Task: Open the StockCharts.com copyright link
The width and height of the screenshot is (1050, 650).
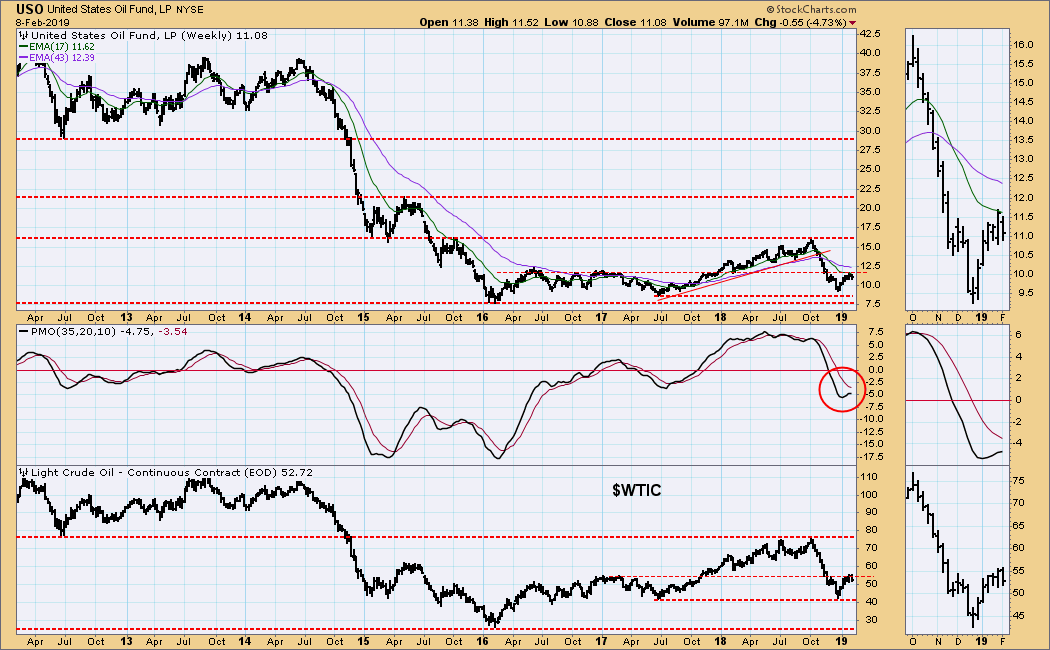Action: coord(811,9)
